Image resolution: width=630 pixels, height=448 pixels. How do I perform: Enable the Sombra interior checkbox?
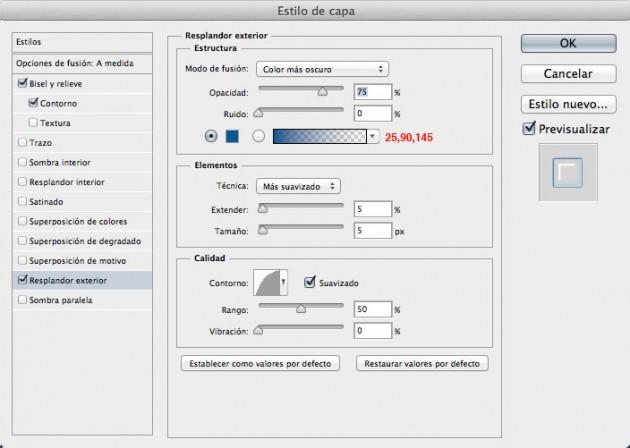click(x=22, y=162)
